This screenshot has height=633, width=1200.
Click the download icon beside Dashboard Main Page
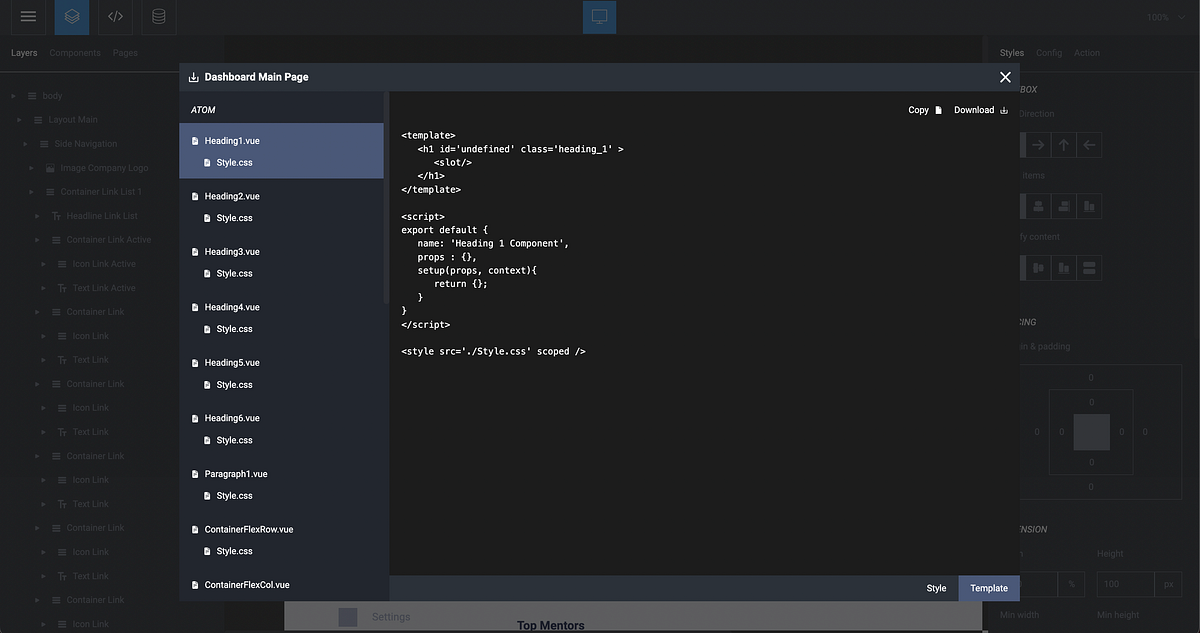click(193, 76)
